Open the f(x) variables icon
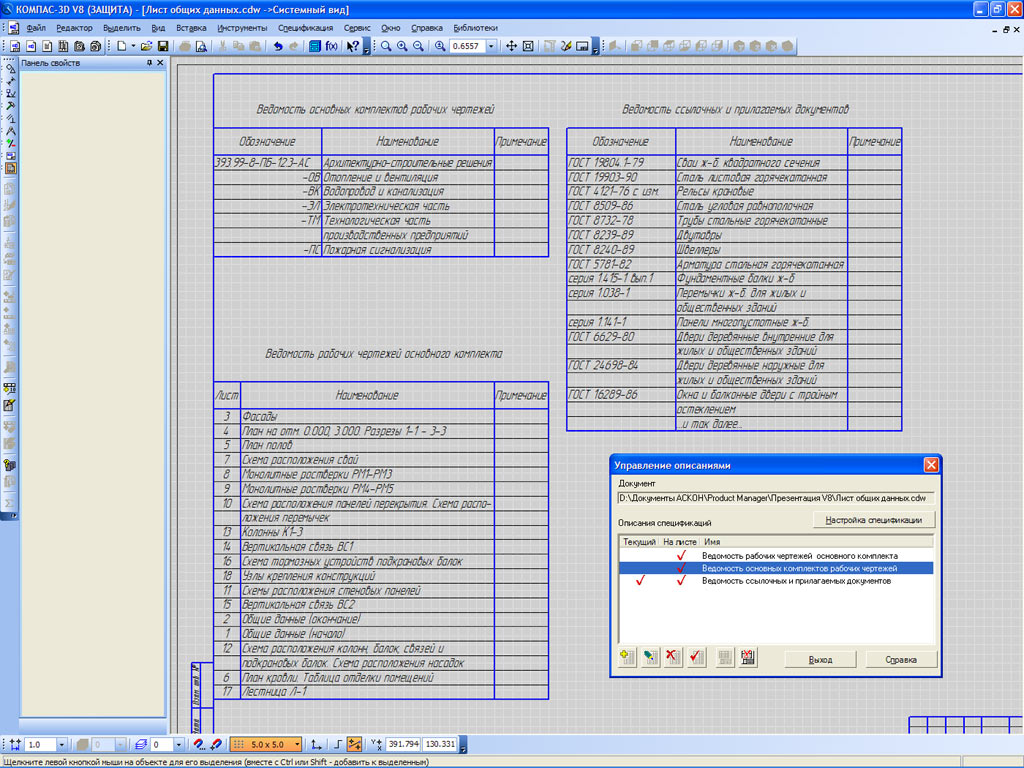The height and width of the screenshot is (768, 1024). [332, 46]
